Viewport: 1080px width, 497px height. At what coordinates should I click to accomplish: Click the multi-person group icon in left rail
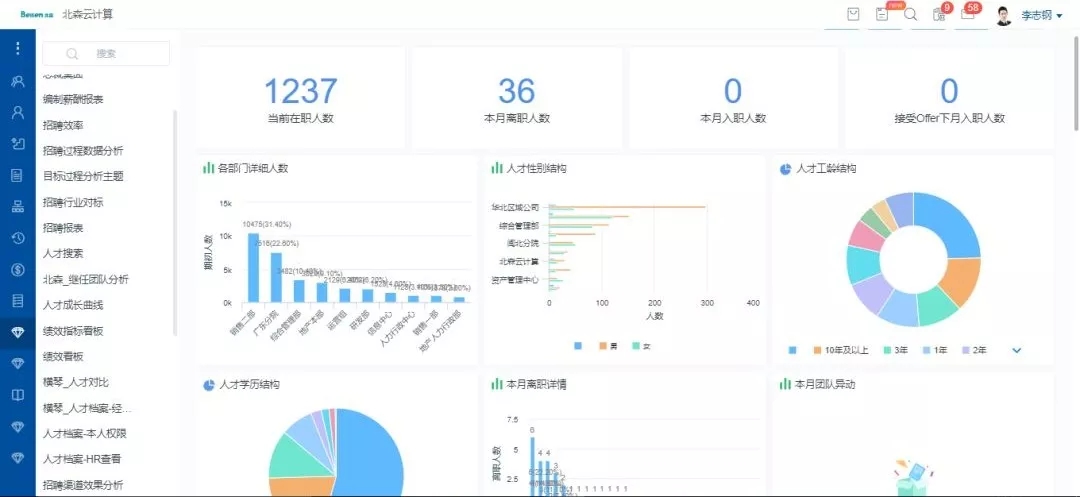tap(18, 81)
